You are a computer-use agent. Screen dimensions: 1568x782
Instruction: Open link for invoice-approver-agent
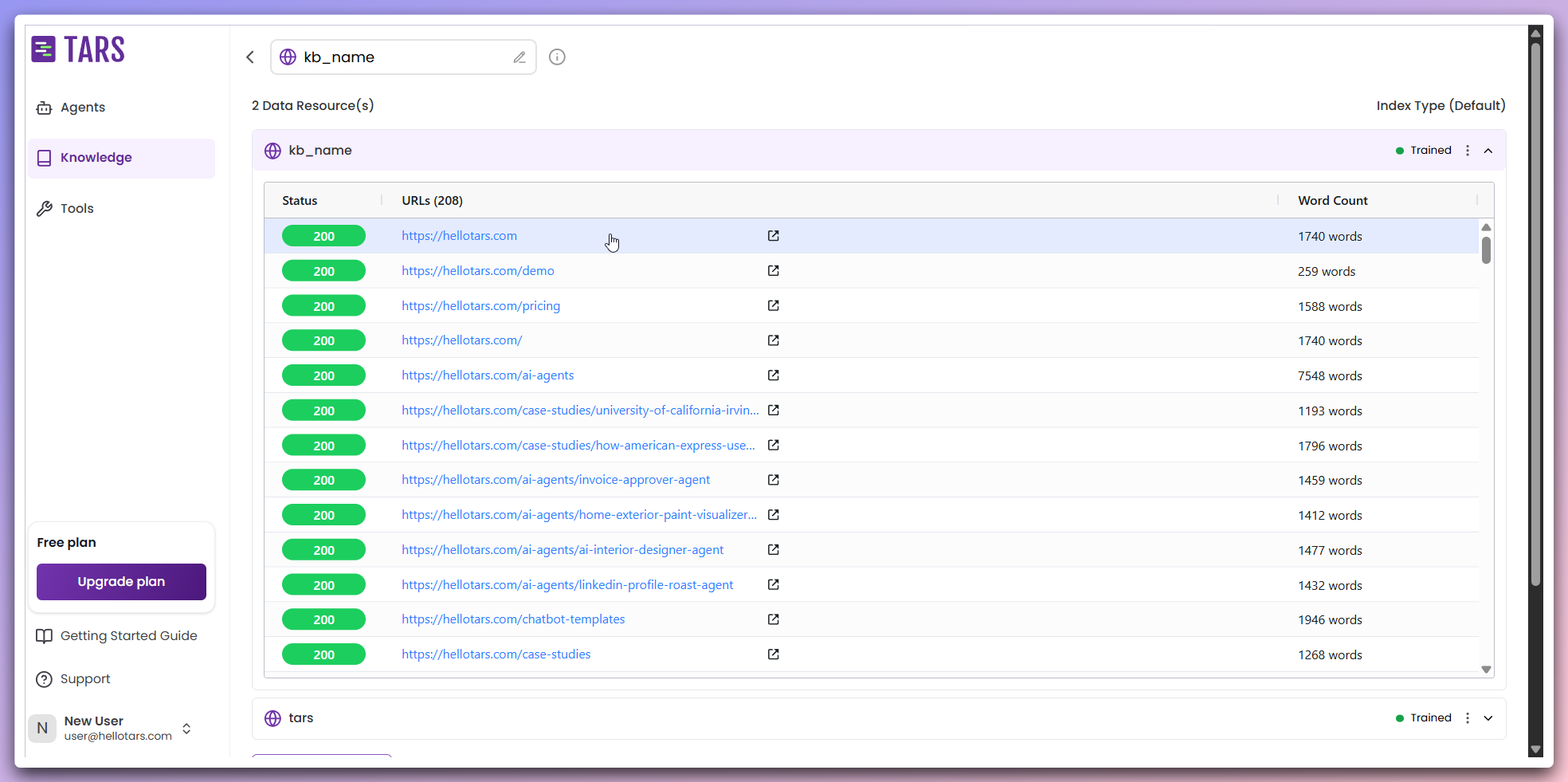point(555,480)
